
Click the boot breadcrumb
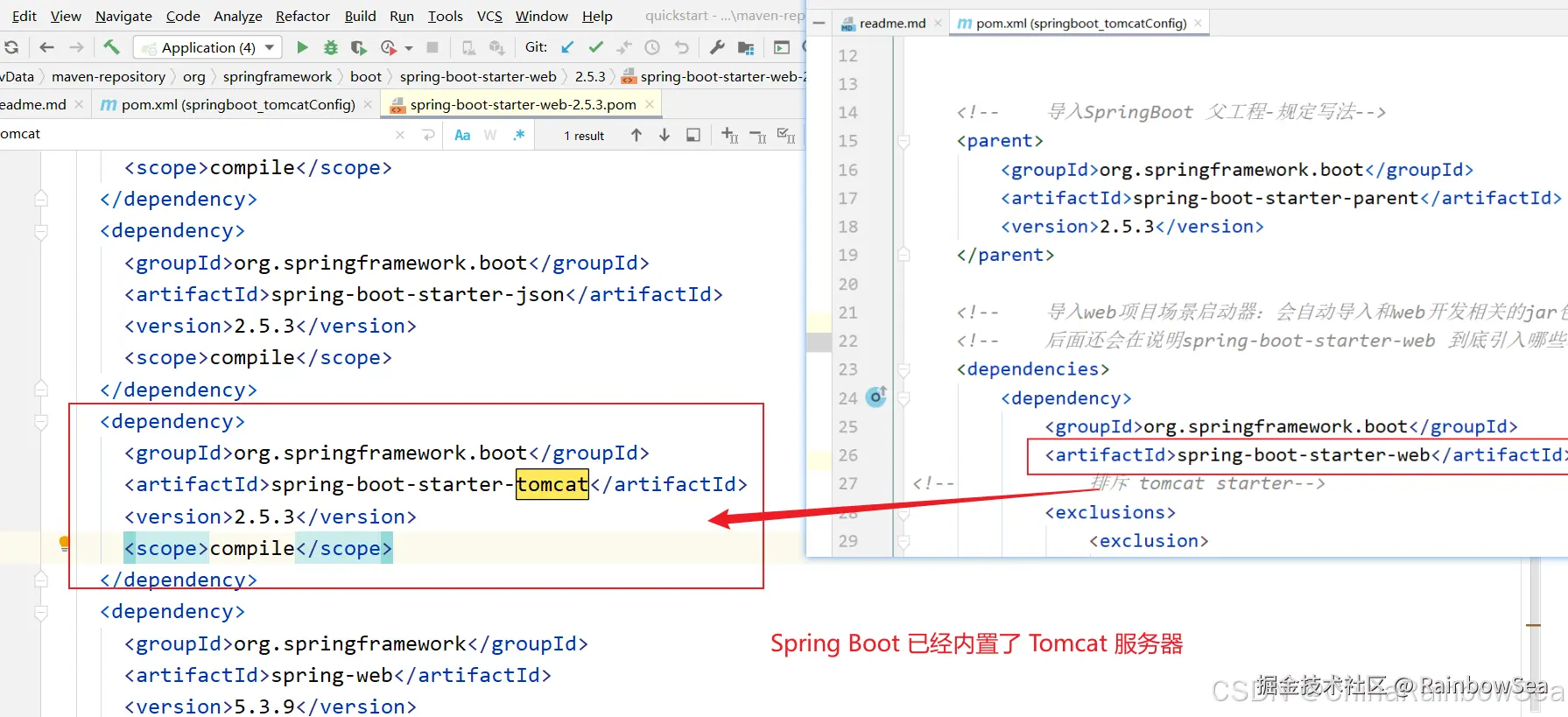366,77
